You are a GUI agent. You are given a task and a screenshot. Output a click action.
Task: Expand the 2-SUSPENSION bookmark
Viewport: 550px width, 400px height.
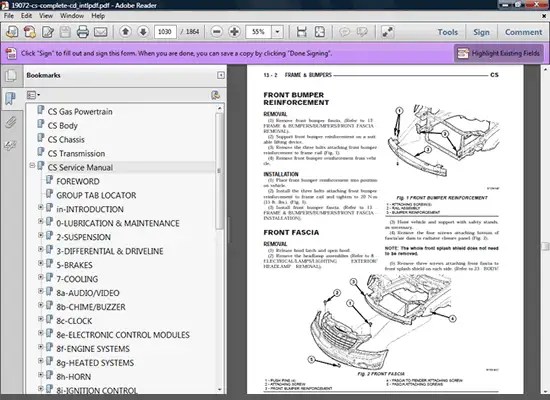tap(41, 235)
